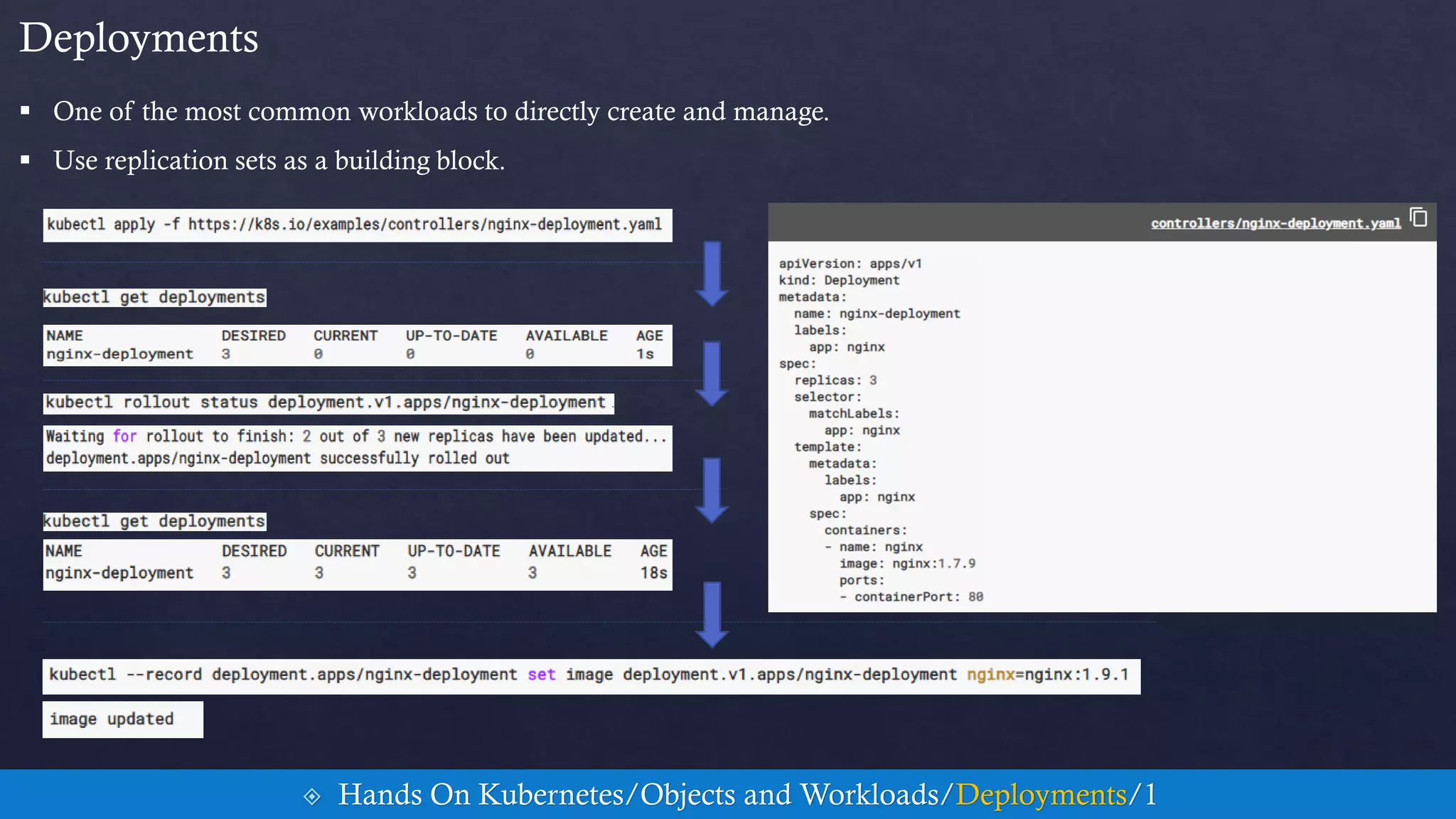Click 'successfully rolled out' output line

278,459
